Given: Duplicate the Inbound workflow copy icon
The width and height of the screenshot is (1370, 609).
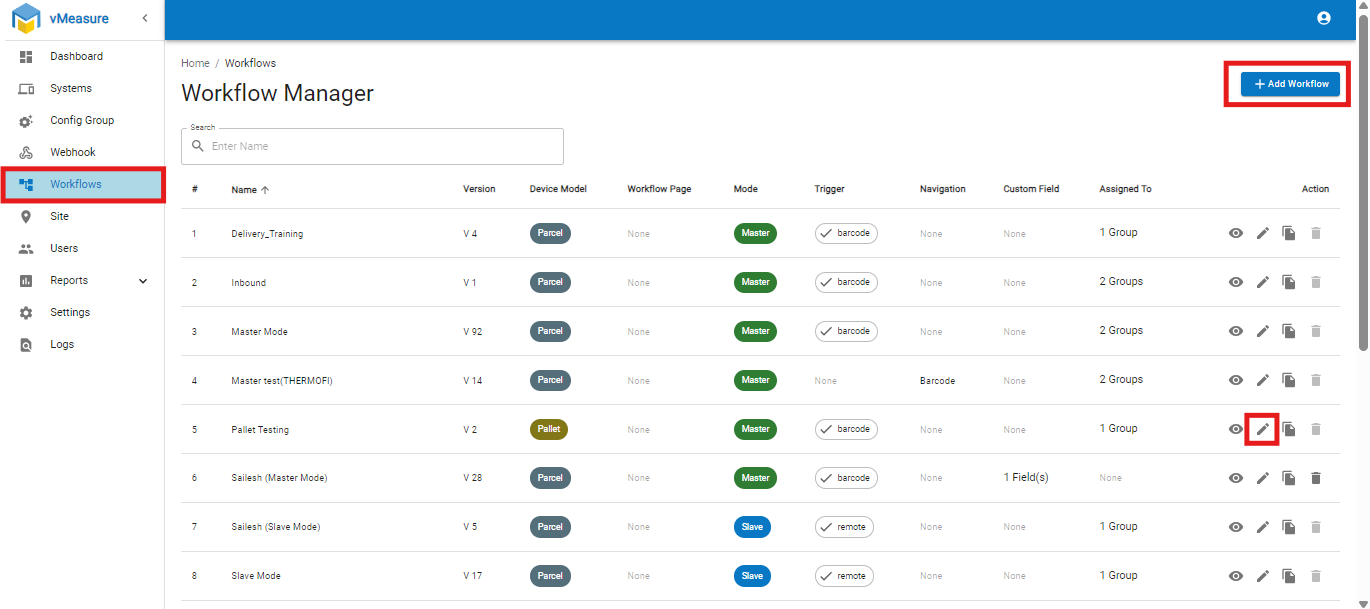Looking at the screenshot, I should tap(1290, 282).
